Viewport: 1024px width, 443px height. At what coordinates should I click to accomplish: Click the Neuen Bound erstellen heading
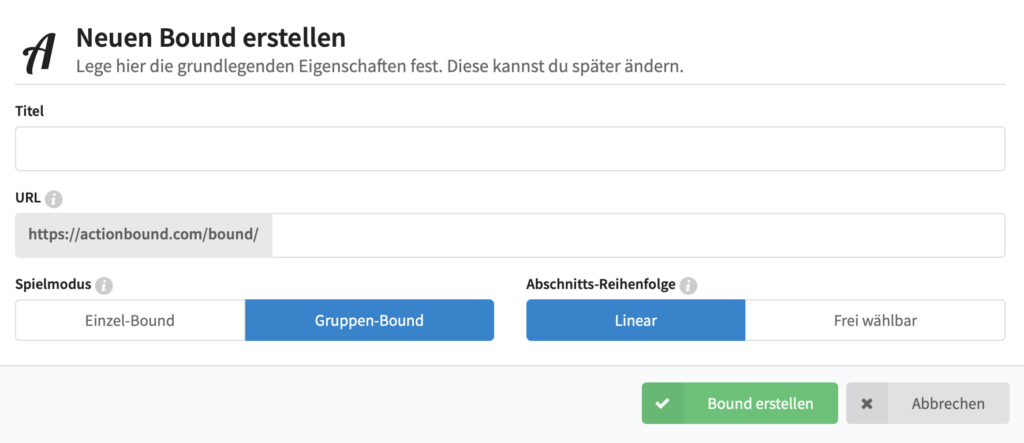211,38
